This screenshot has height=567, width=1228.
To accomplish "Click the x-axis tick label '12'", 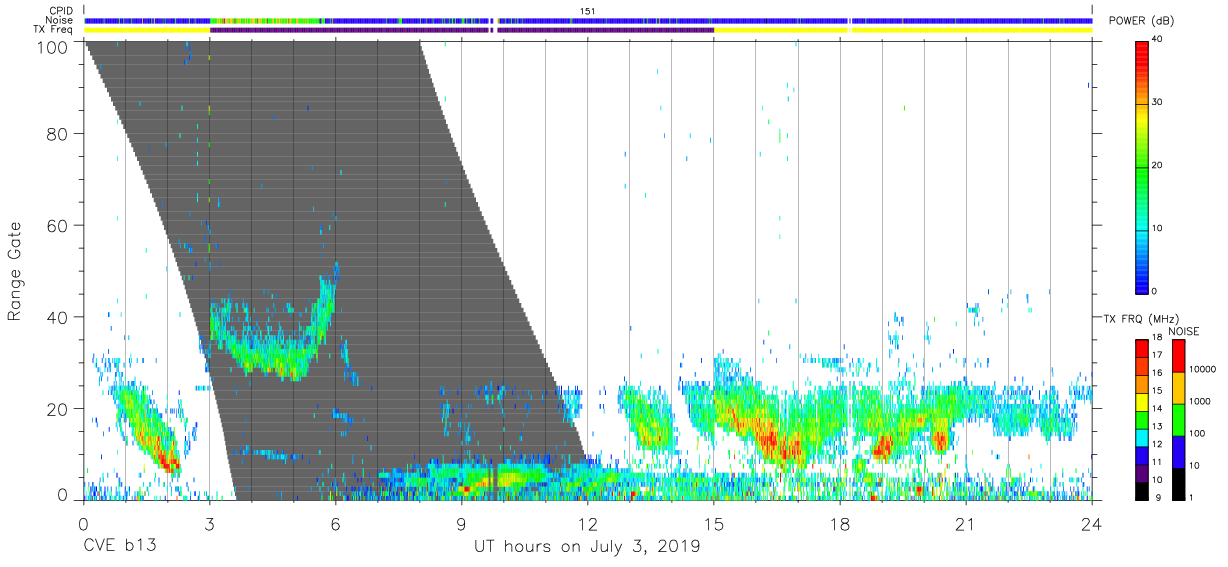I will 588,523.
